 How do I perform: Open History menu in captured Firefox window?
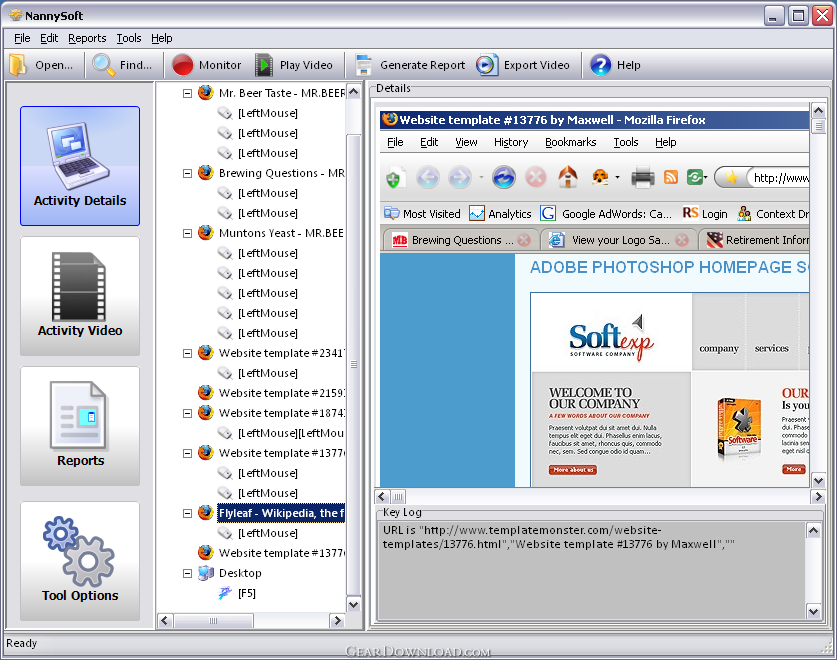(x=511, y=142)
